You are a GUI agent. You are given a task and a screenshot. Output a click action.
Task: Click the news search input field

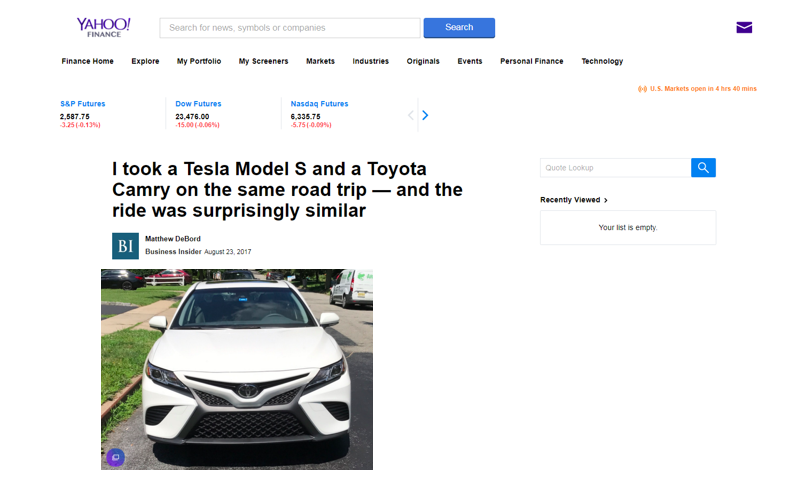[289, 28]
